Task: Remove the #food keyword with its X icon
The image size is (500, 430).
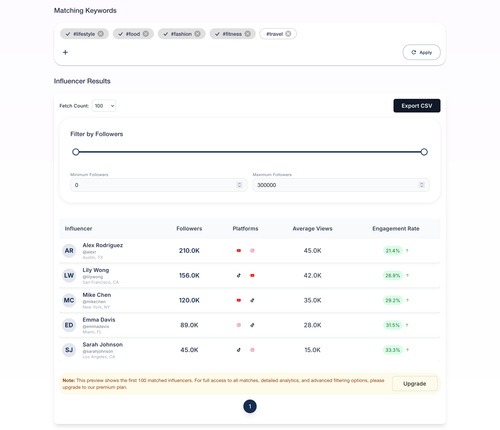Action: [146, 34]
